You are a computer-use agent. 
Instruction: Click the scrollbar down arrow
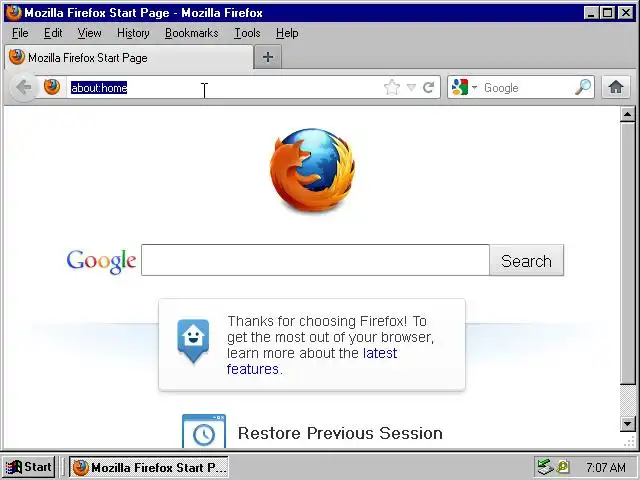[627, 423]
